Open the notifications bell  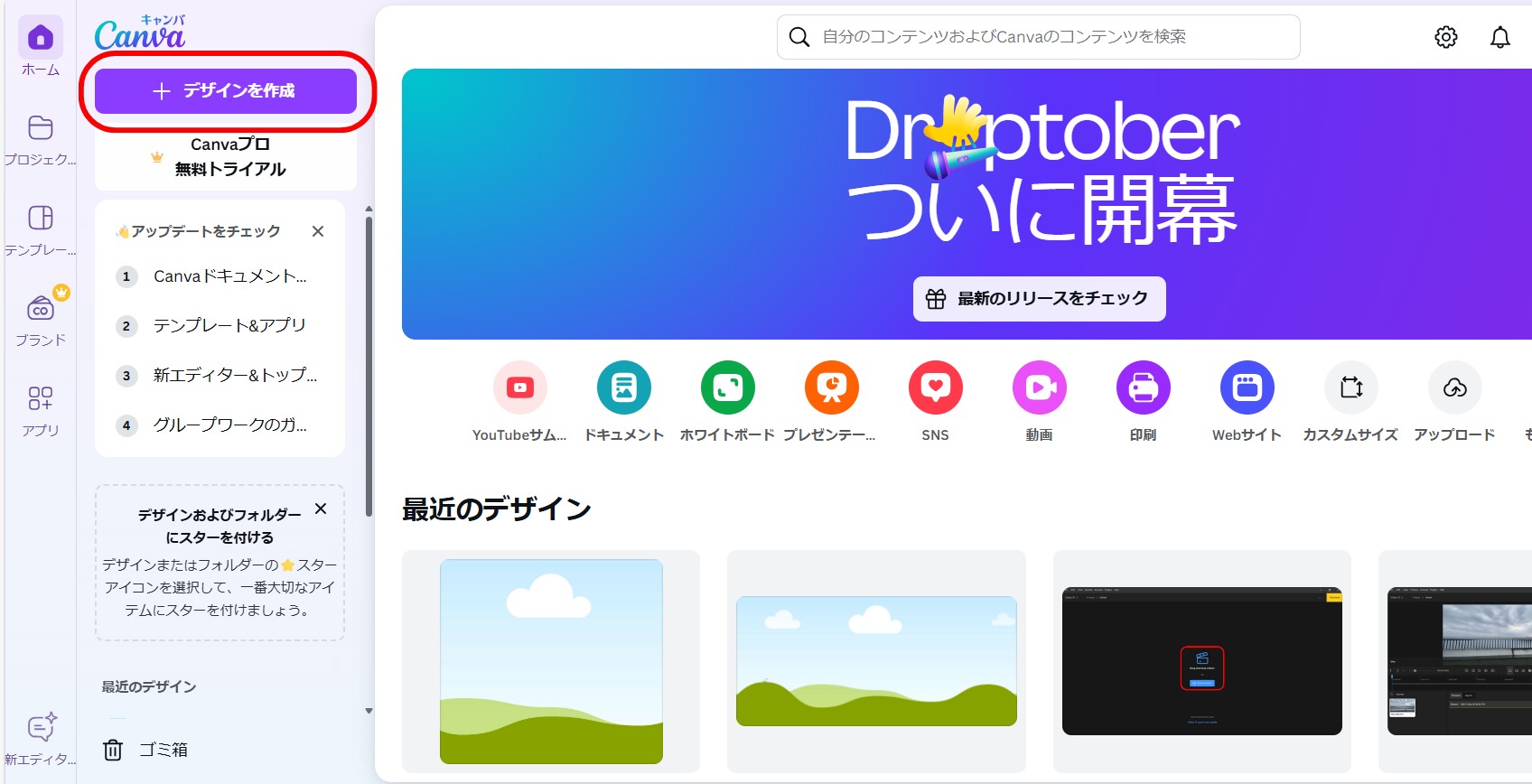tap(1499, 37)
